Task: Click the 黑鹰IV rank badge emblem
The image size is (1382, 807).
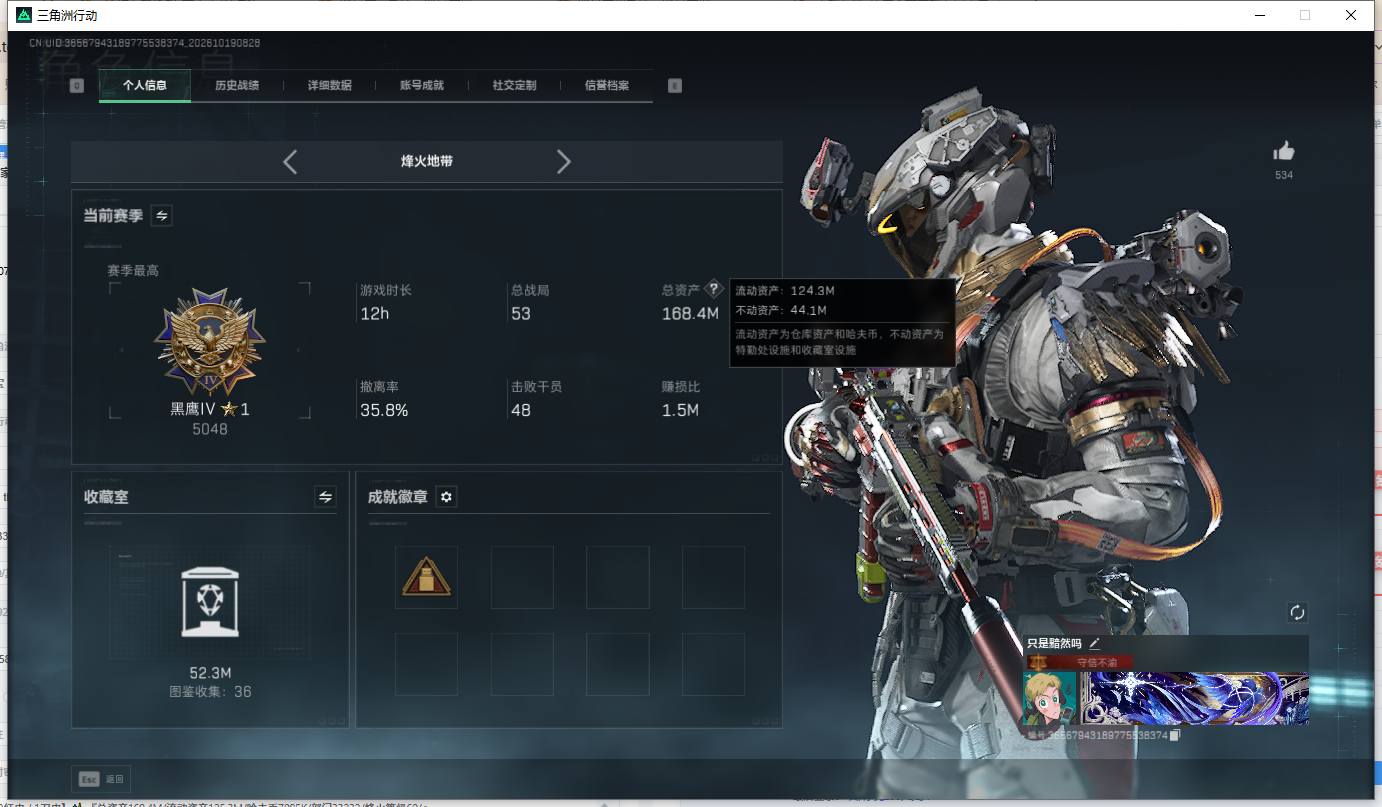Action: coord(210,343)
